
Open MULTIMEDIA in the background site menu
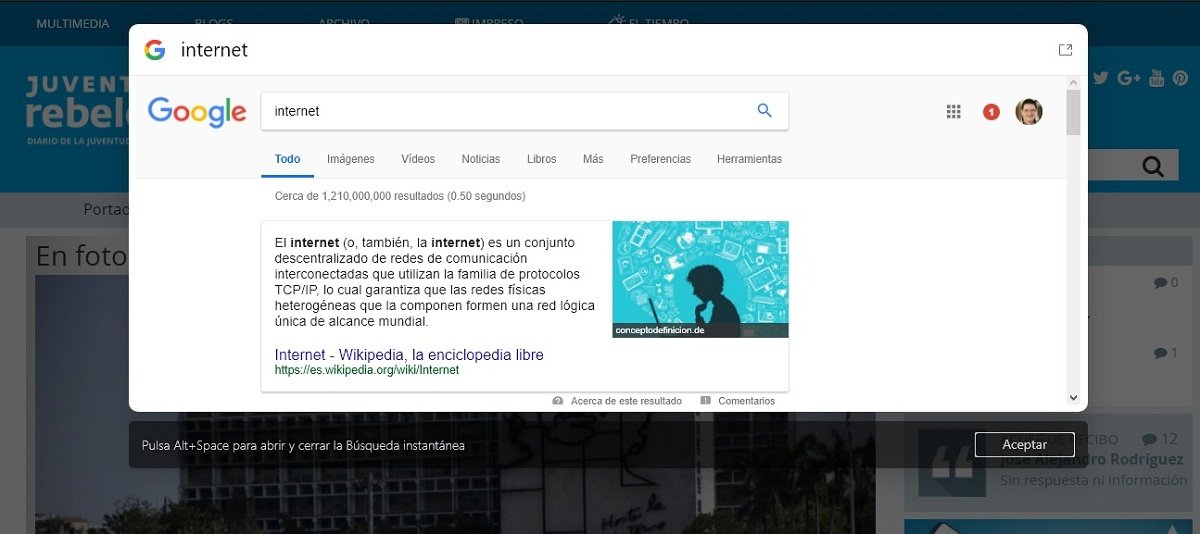tap(73, 23)
